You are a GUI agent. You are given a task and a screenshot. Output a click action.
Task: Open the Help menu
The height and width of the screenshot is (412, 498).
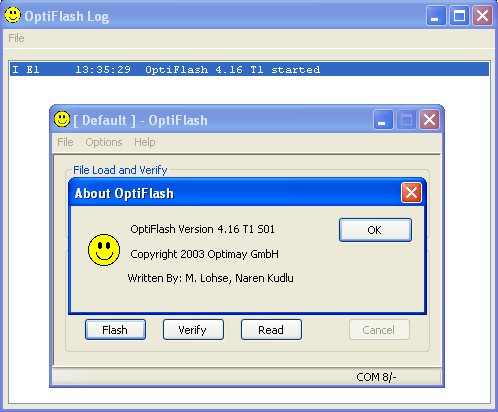tap(145, 142)
